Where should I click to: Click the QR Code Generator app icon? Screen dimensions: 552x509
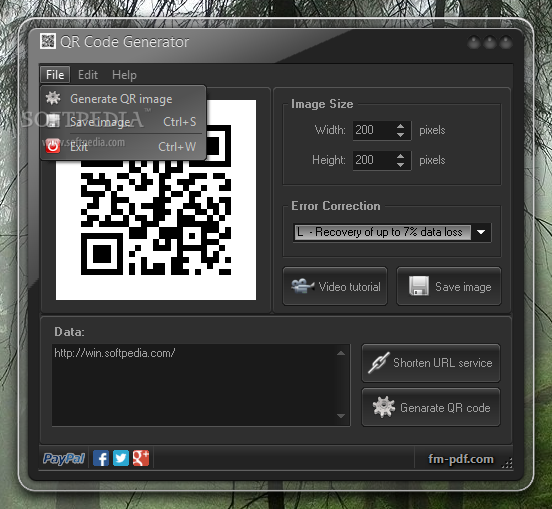pyautogui.click(x=48, y=41)
